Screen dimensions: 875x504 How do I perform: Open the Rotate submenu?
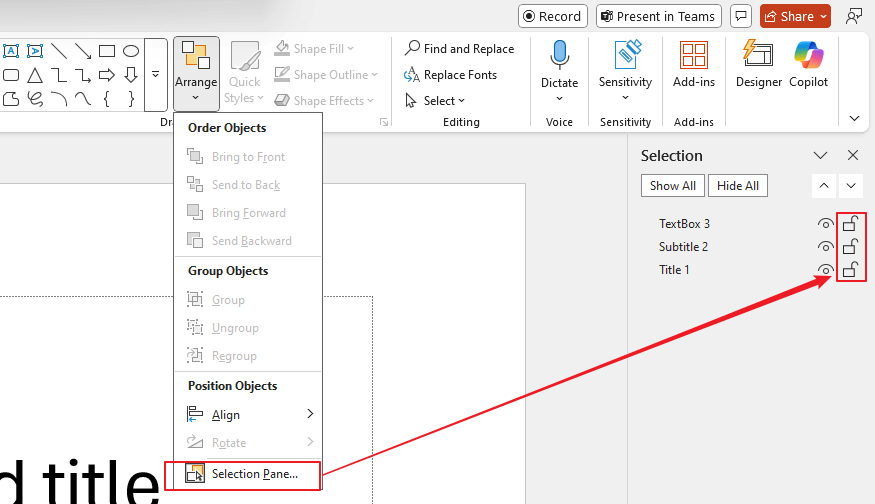(248, 443)
